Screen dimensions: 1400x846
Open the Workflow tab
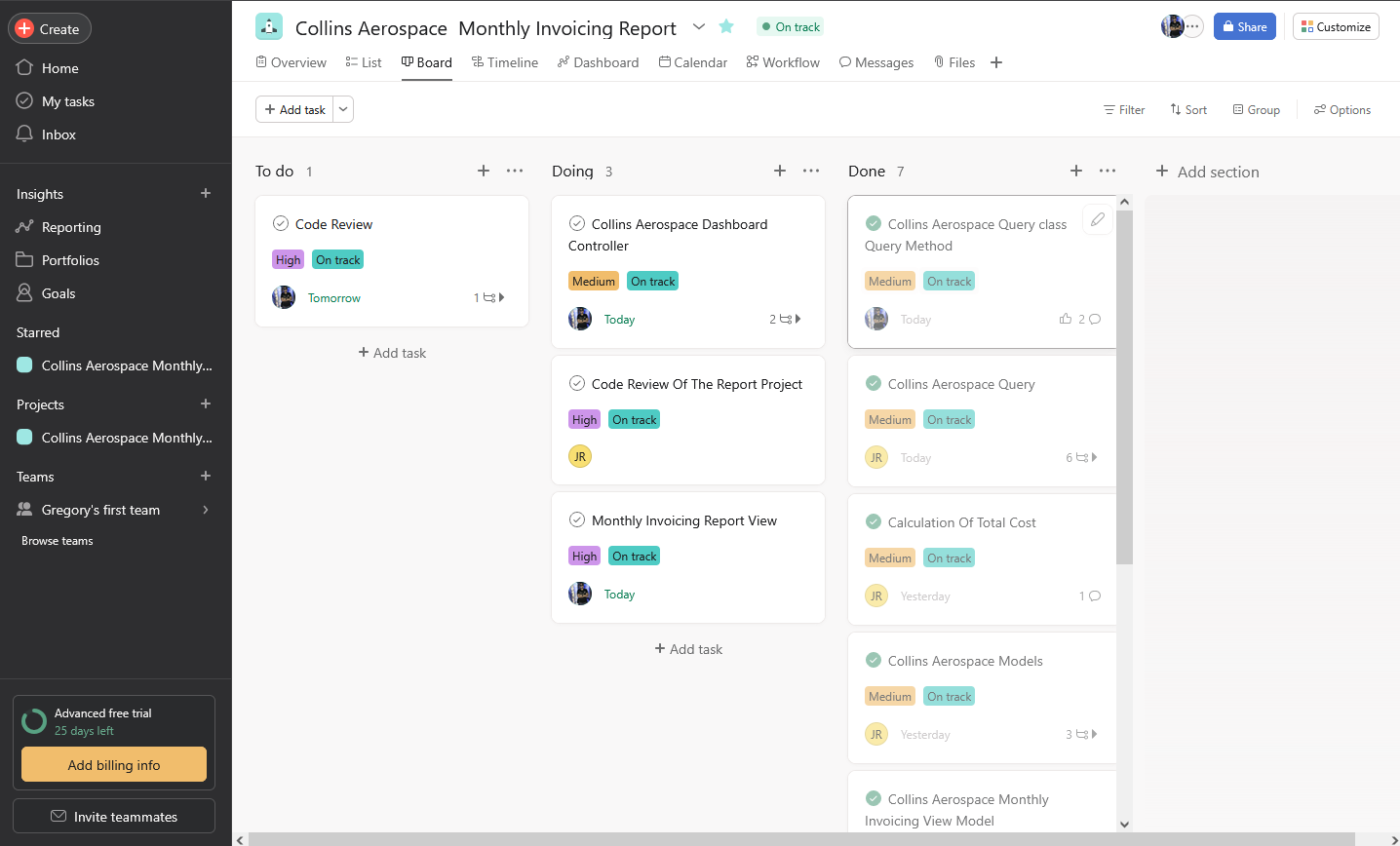point(783,62)
